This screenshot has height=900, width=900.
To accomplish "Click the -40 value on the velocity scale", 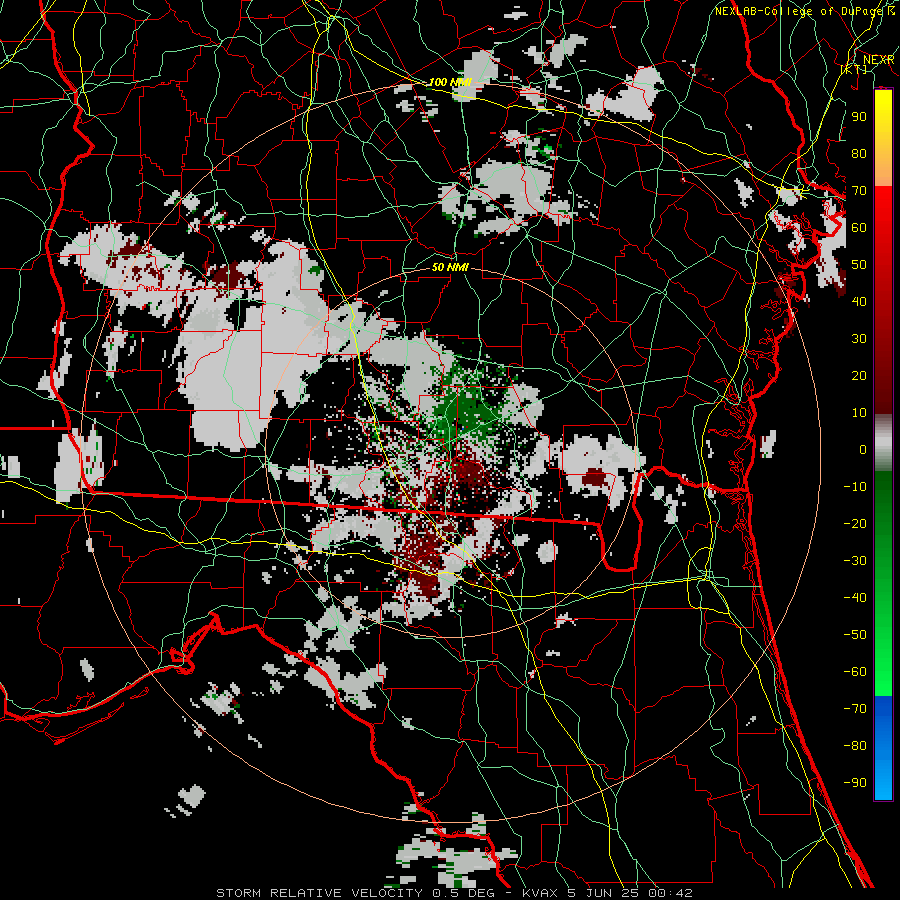I will 855,598.
